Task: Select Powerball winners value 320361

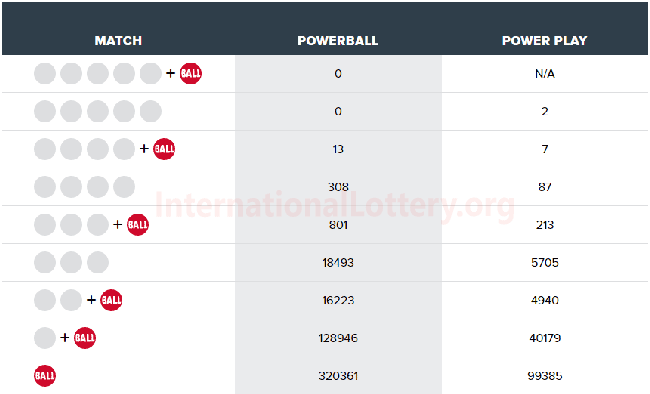Action: [x=338, y=376]
